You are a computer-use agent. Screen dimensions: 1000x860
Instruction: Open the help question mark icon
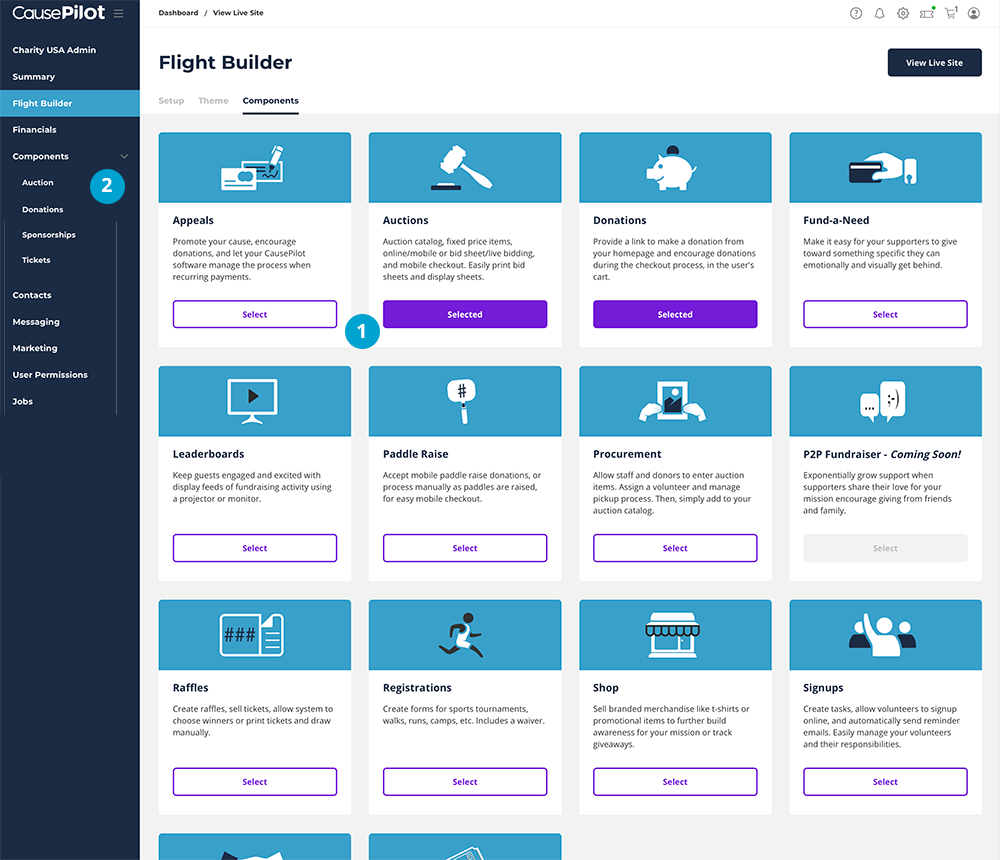[x=856, y=13]
